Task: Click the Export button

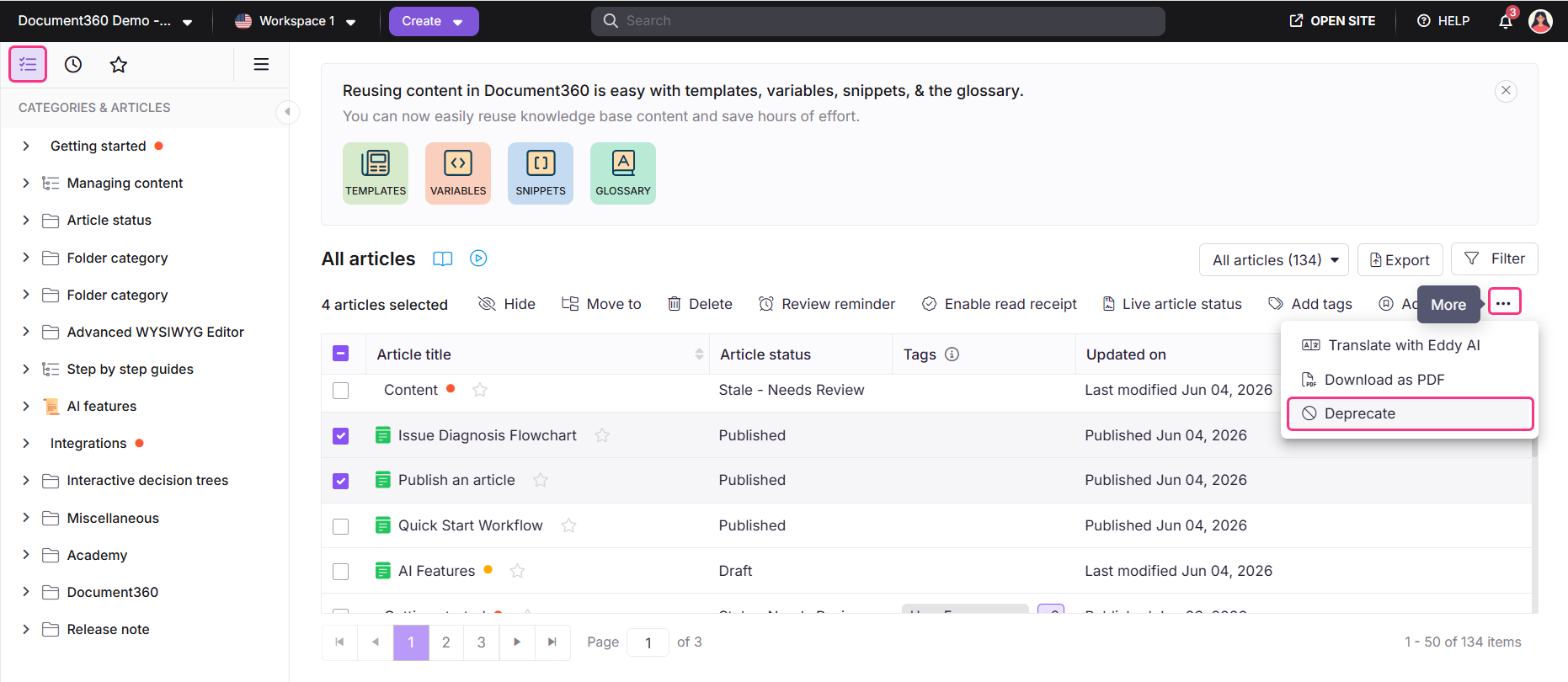Action: [1400, 260]
